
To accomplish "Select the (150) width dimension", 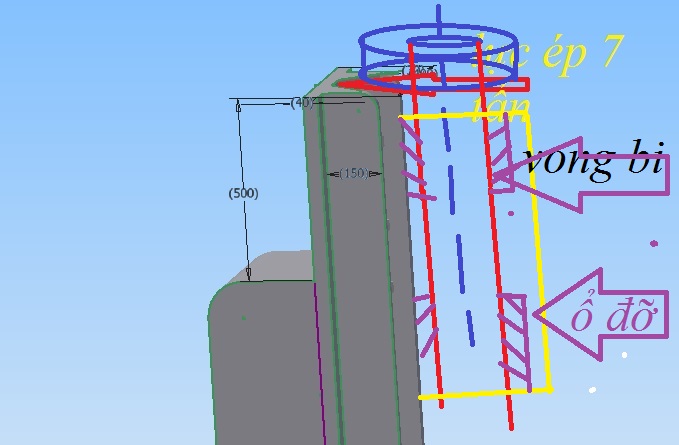I will click(x=354, y=173).
